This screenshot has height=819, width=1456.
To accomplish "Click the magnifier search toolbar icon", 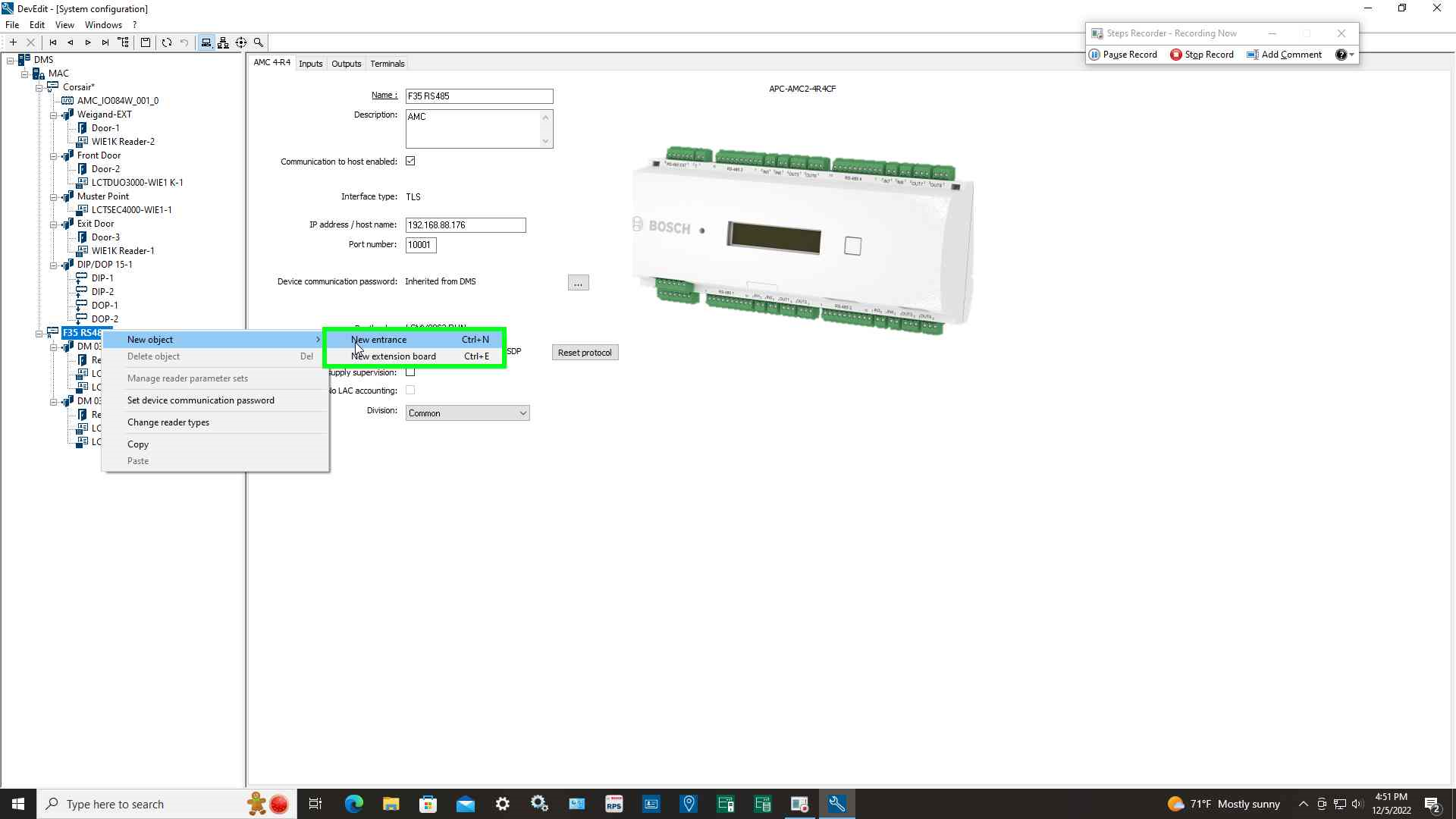I will click(x=259, y=42).
